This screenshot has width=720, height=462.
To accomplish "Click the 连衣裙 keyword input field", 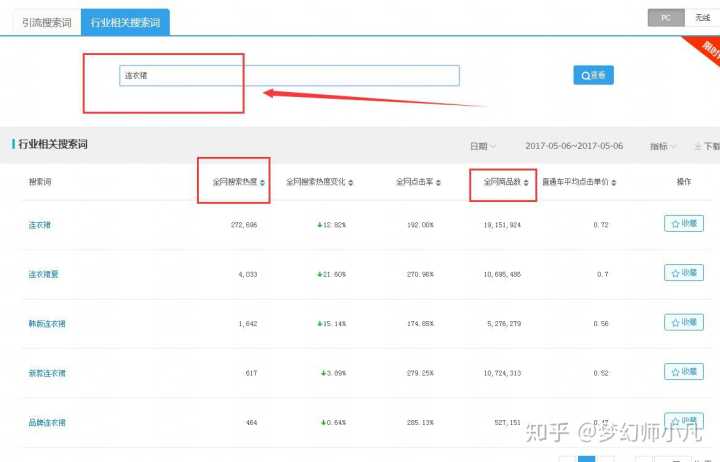I will click(289, 75).
